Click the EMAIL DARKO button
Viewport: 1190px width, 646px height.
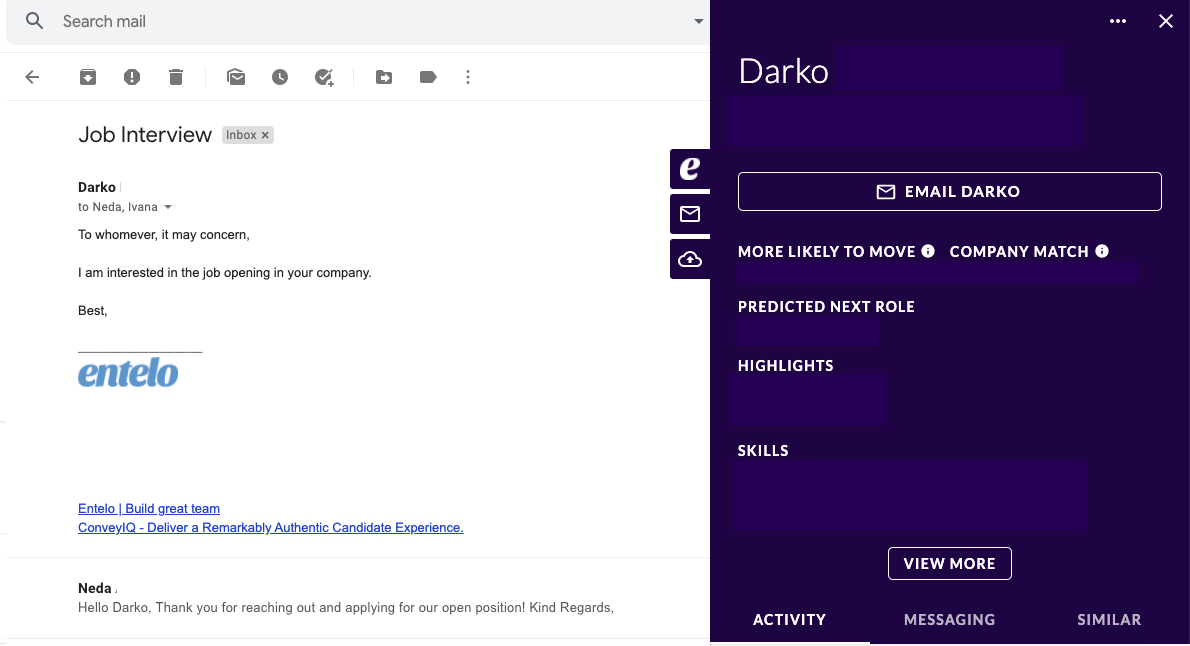pos(949,191)
